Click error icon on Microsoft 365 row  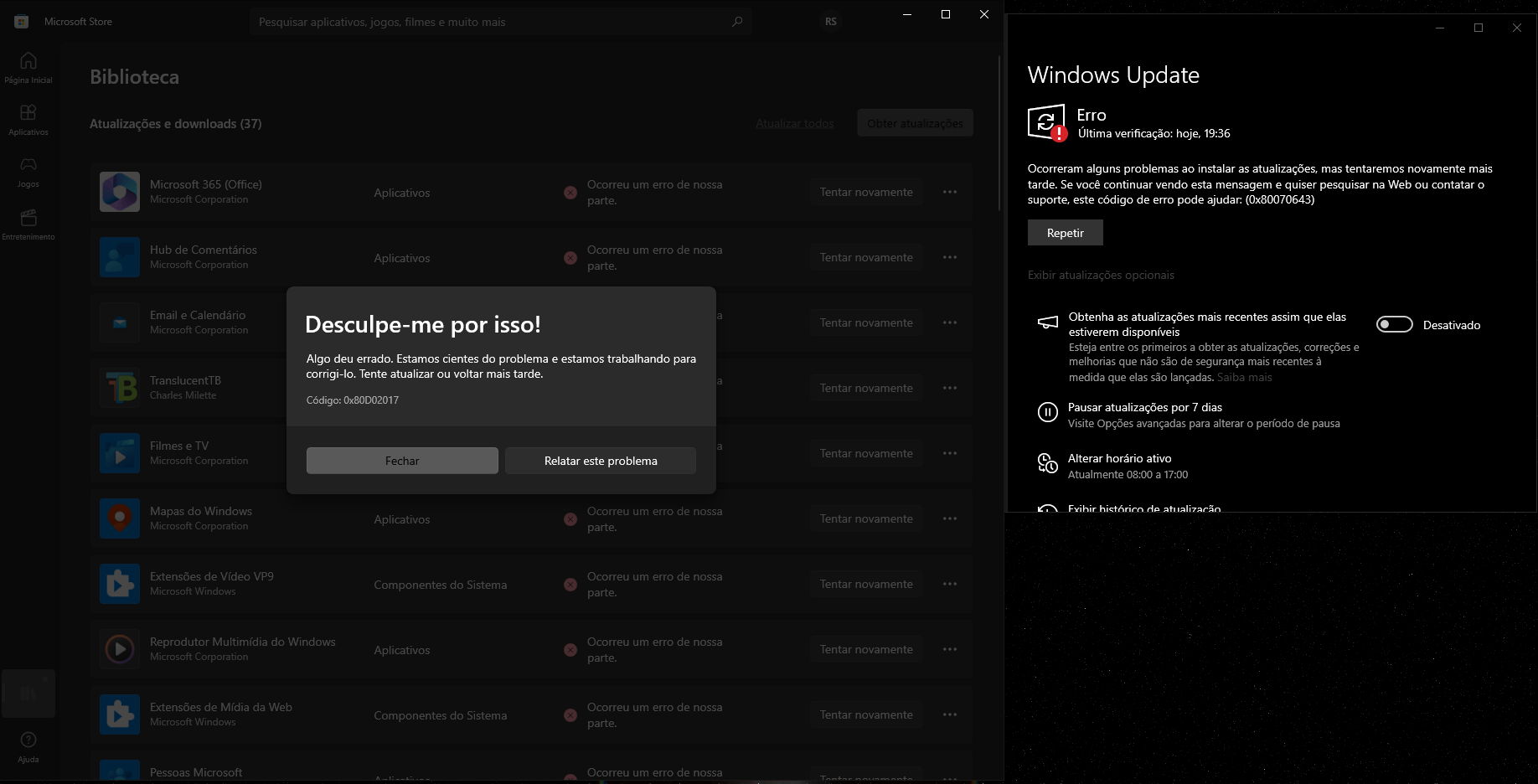(x=570, y=193)
